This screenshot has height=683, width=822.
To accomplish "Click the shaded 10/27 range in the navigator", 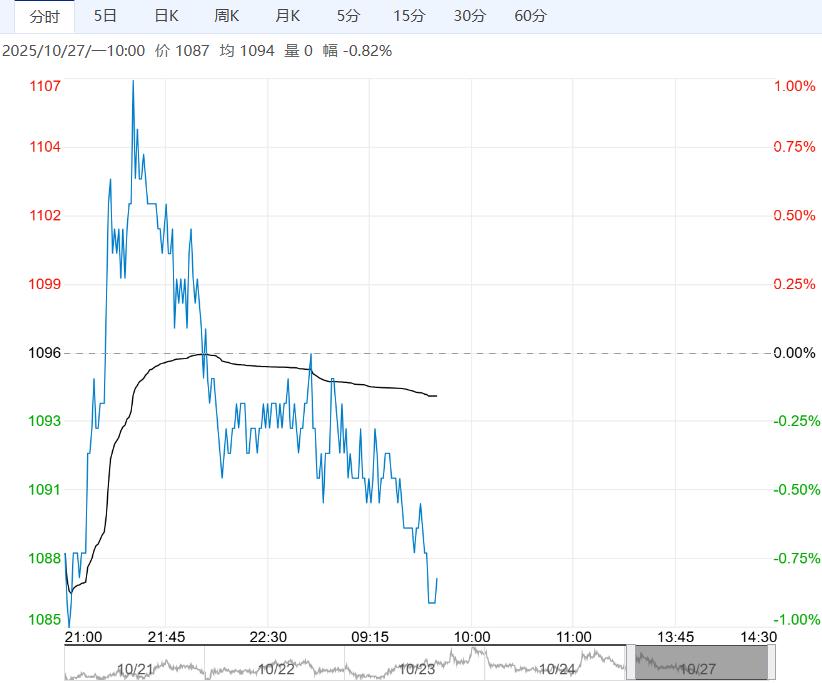I will [x=700, y=664].
